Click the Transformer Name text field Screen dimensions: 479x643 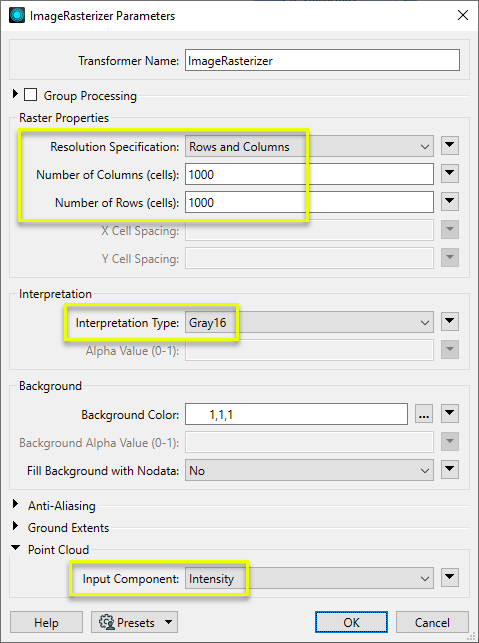pyautogui.click(x=322, y=60)
